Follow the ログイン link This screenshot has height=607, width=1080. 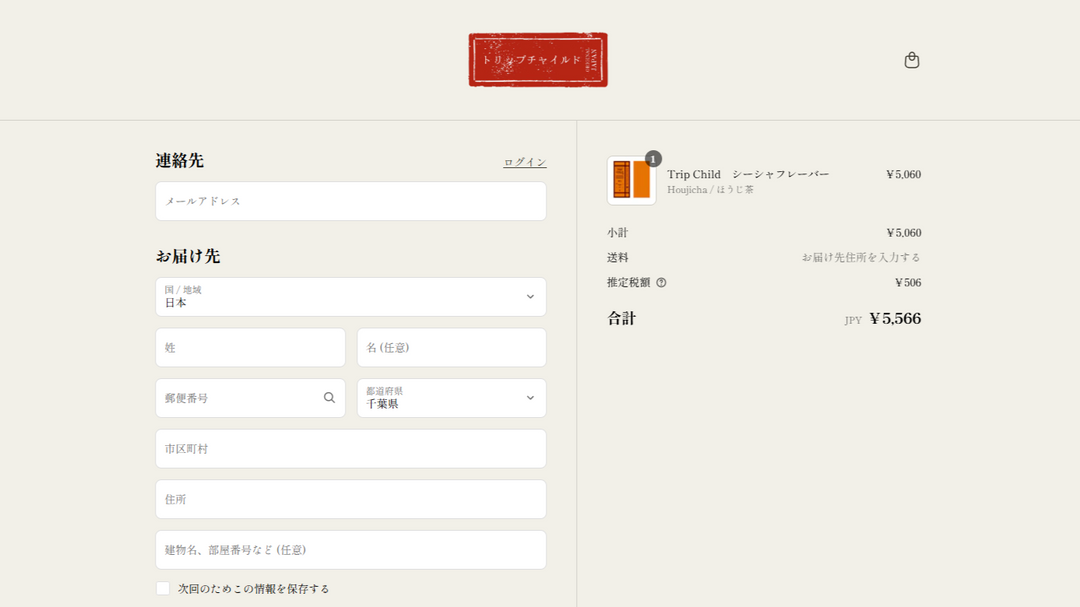coord(524,162)
